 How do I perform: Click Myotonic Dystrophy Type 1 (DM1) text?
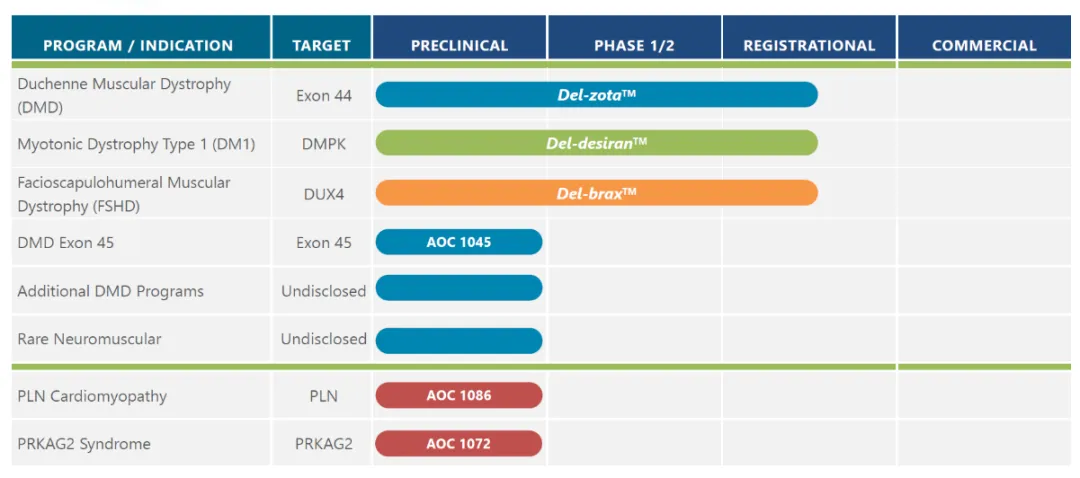tap(136, 144)
